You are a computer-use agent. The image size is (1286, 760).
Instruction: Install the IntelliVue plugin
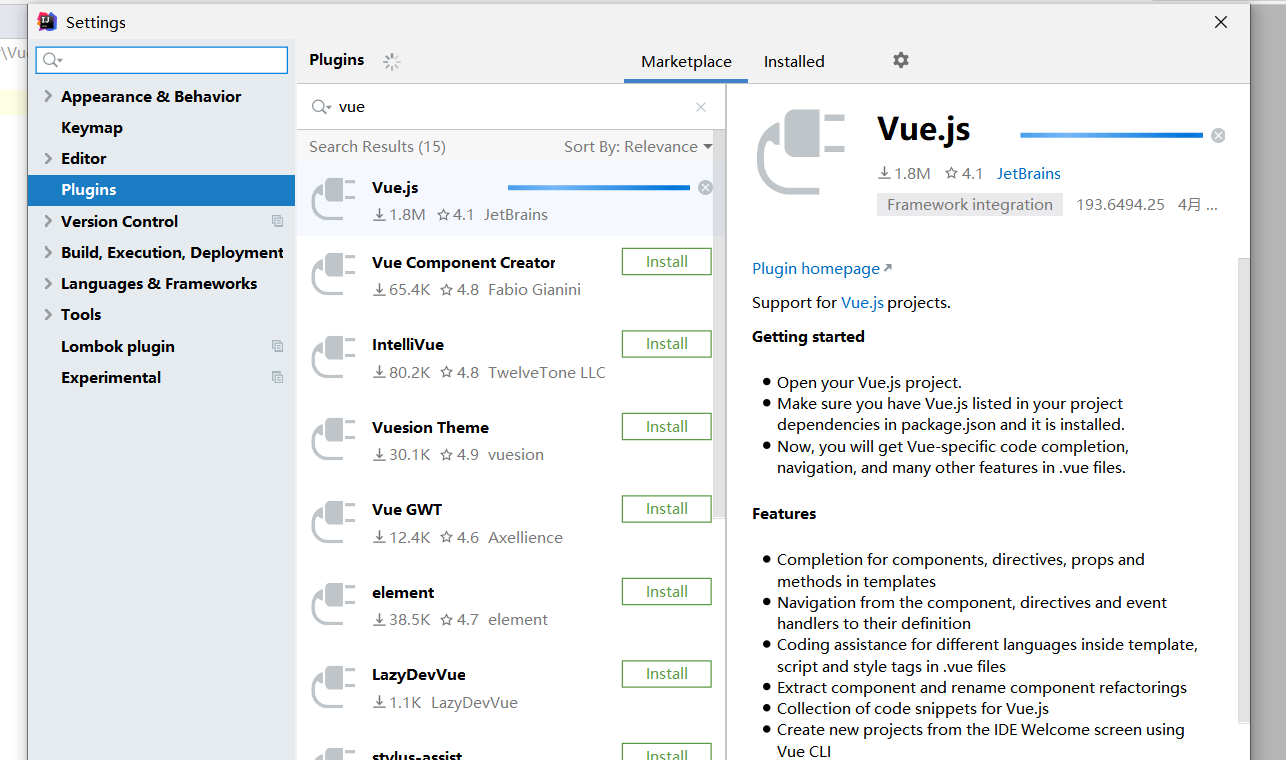[666, 344]
